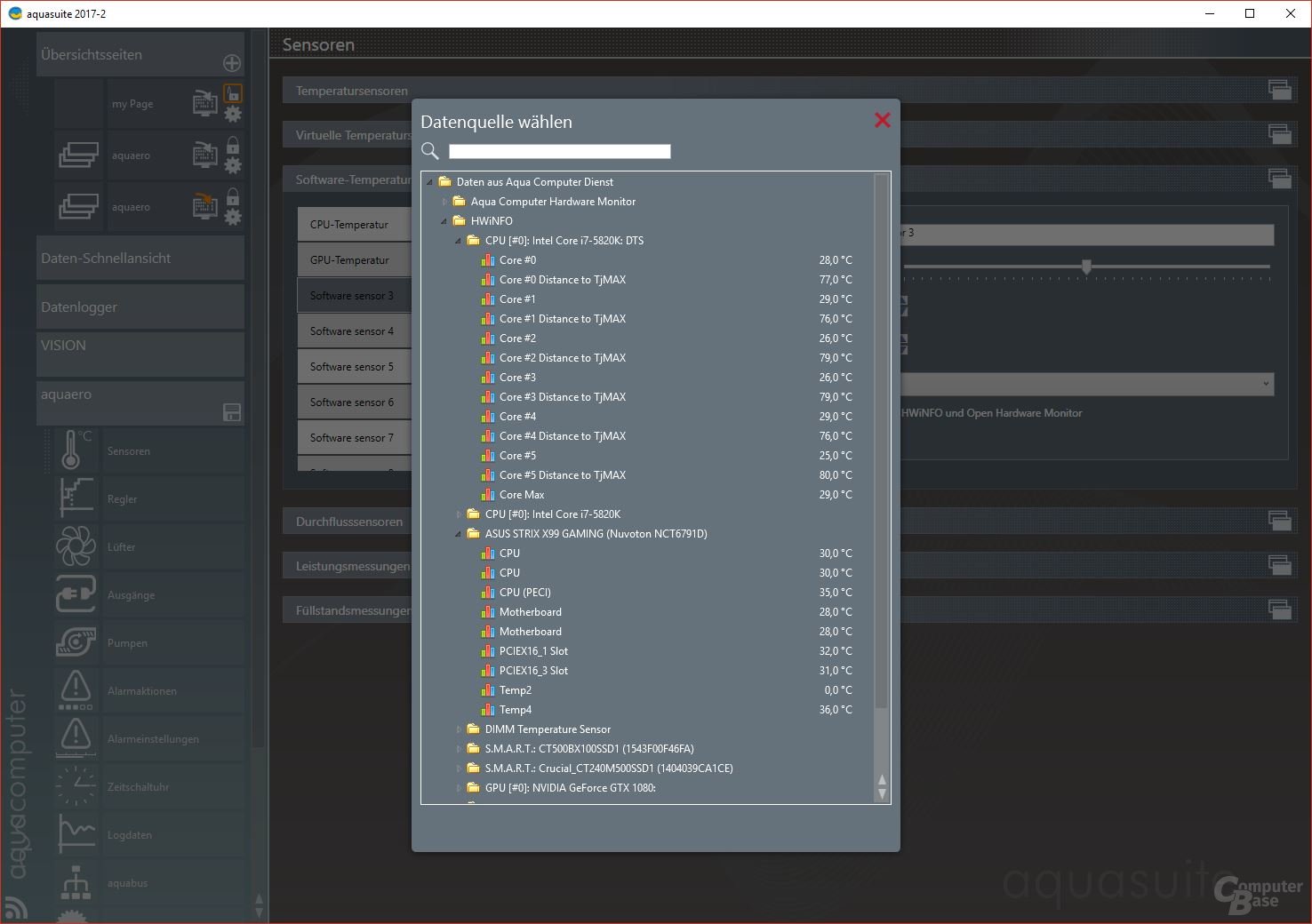1312x924 pixels.
Task: Add a new overview page with plus icon
Action: (232, 63)
